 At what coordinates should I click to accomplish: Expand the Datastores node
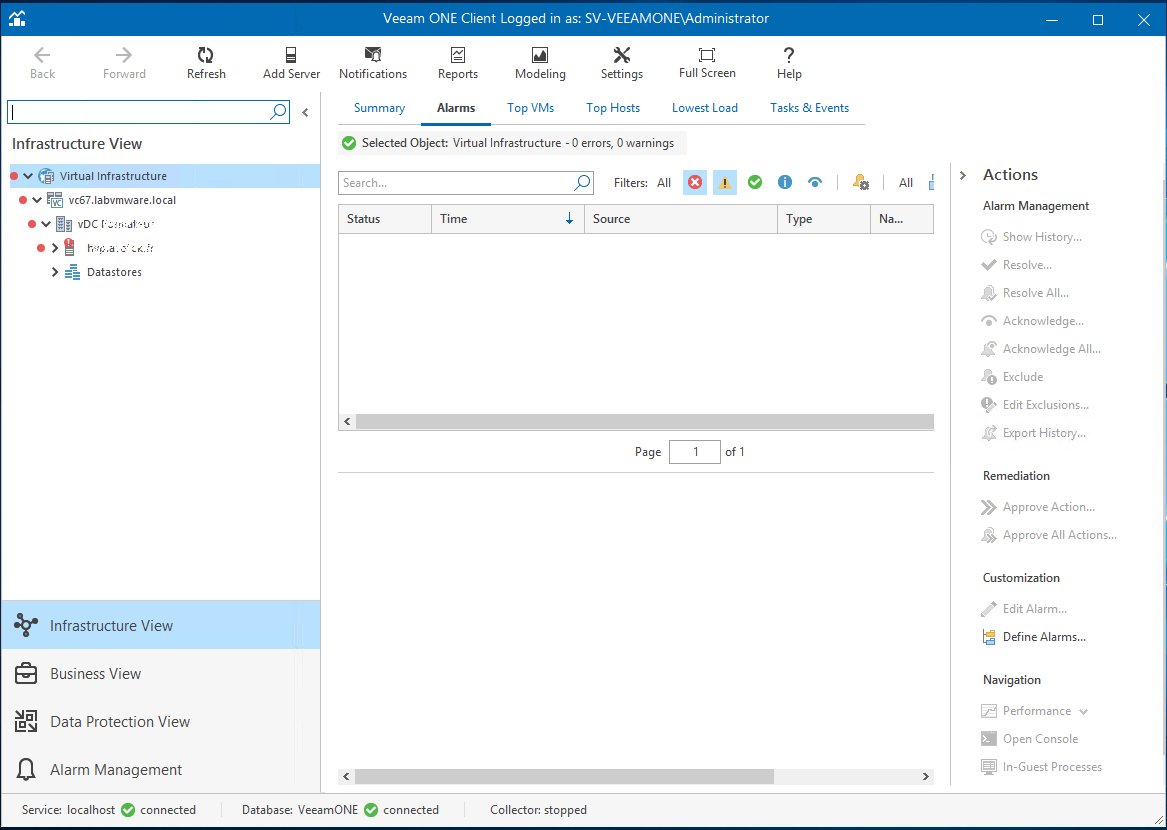coord(54,272)
